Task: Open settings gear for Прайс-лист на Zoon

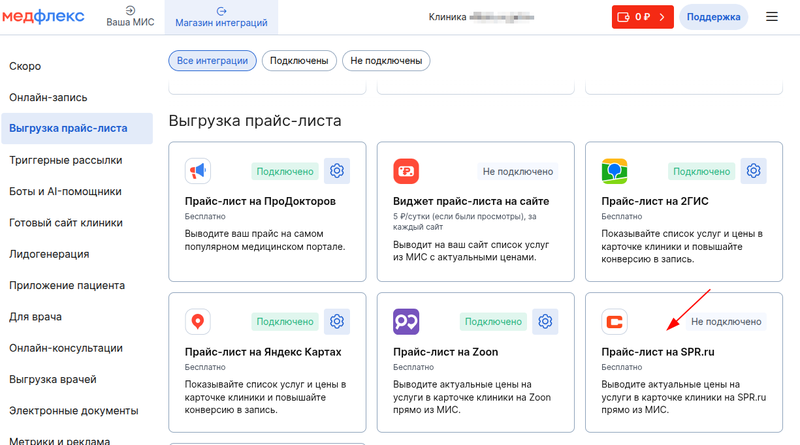Action: pyautogui.click(x=545, y=322)
